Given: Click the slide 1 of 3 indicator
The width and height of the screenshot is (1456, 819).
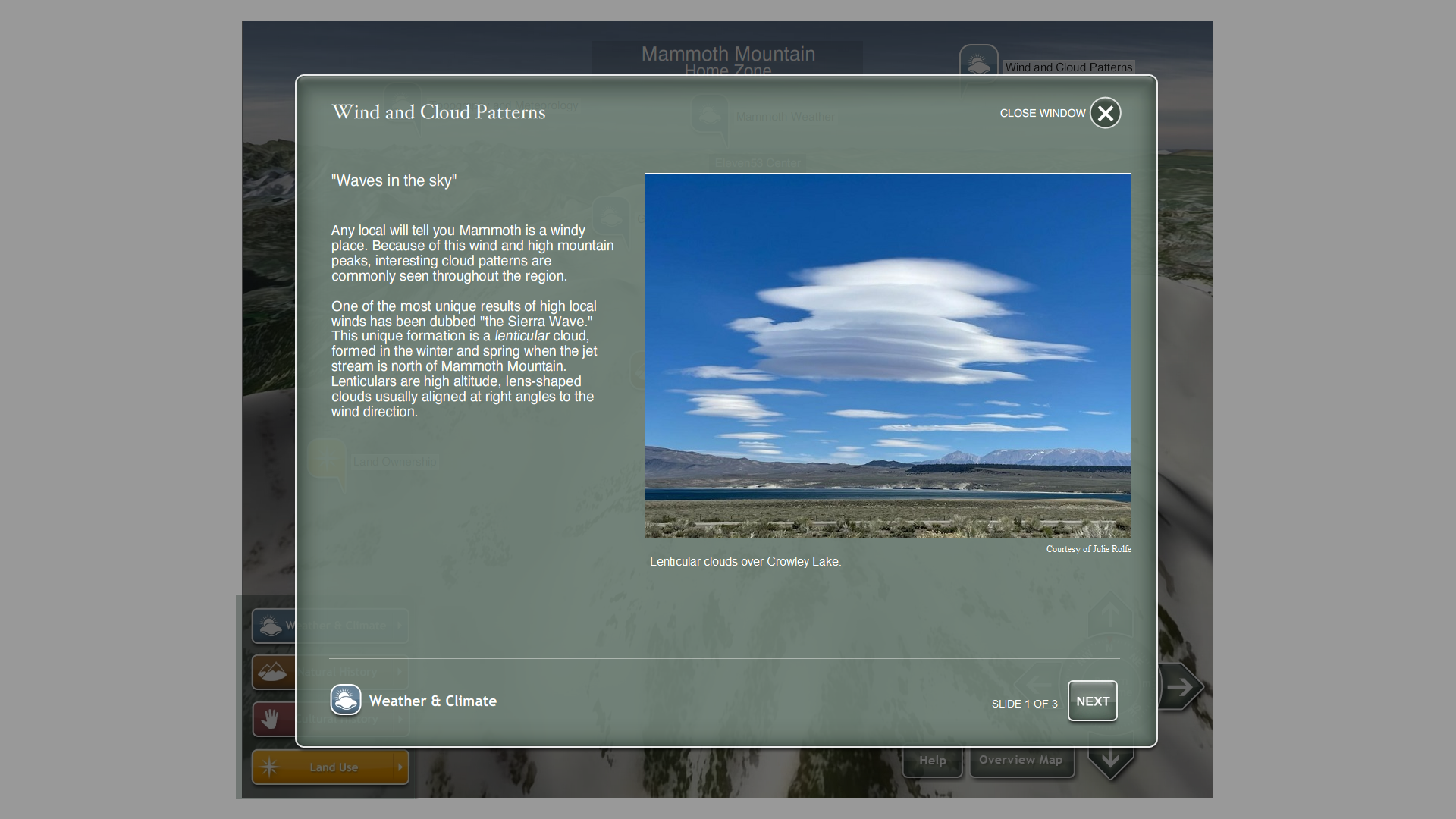Looking at the screenshot, I should coord(1024,704).
